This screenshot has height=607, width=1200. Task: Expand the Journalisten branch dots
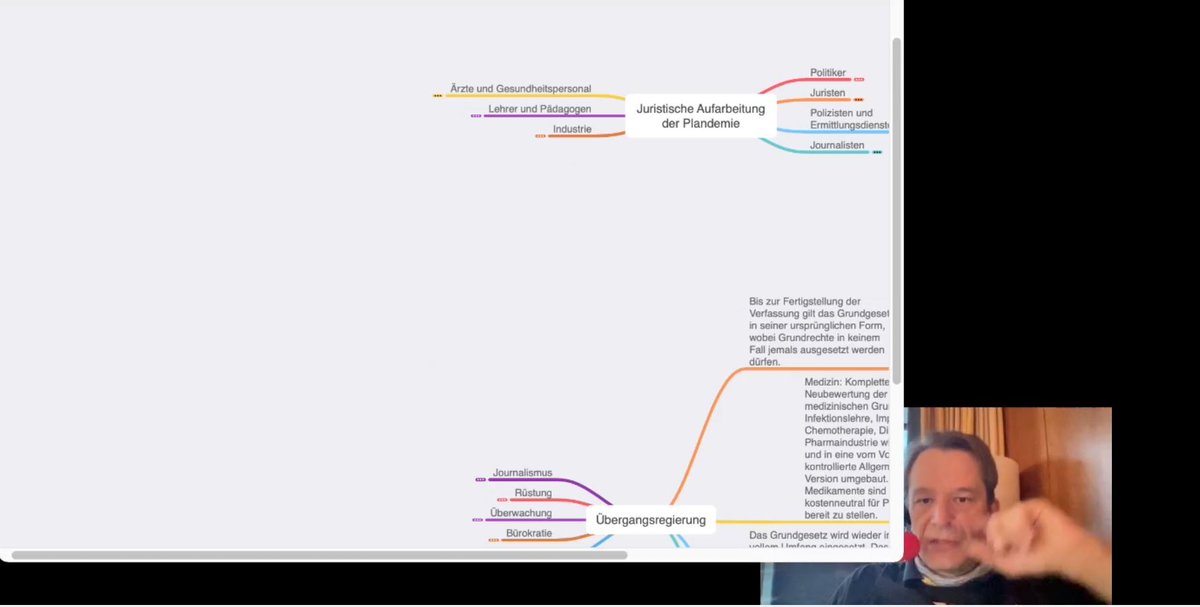click(877, 152)
